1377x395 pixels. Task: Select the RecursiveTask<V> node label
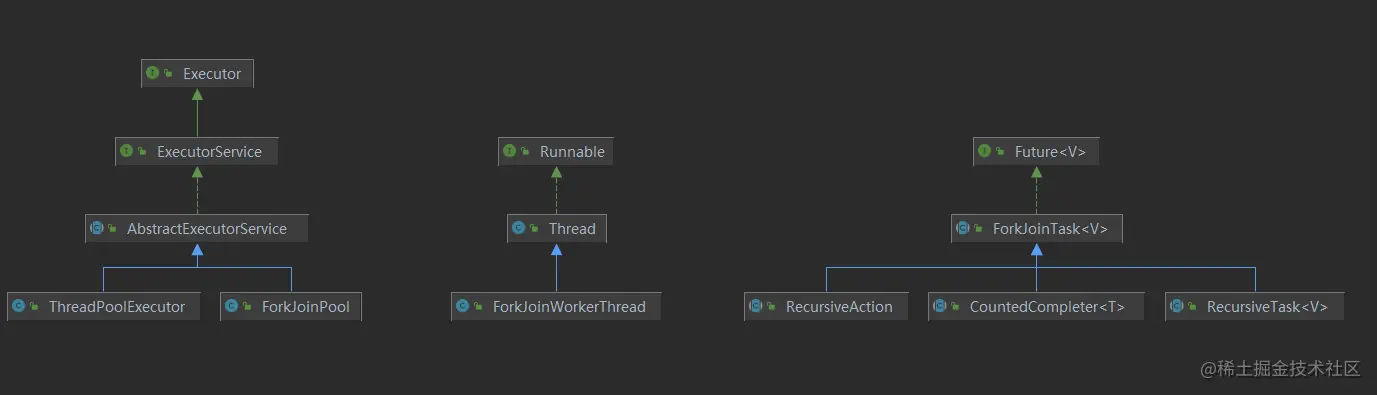(1267, 307)
